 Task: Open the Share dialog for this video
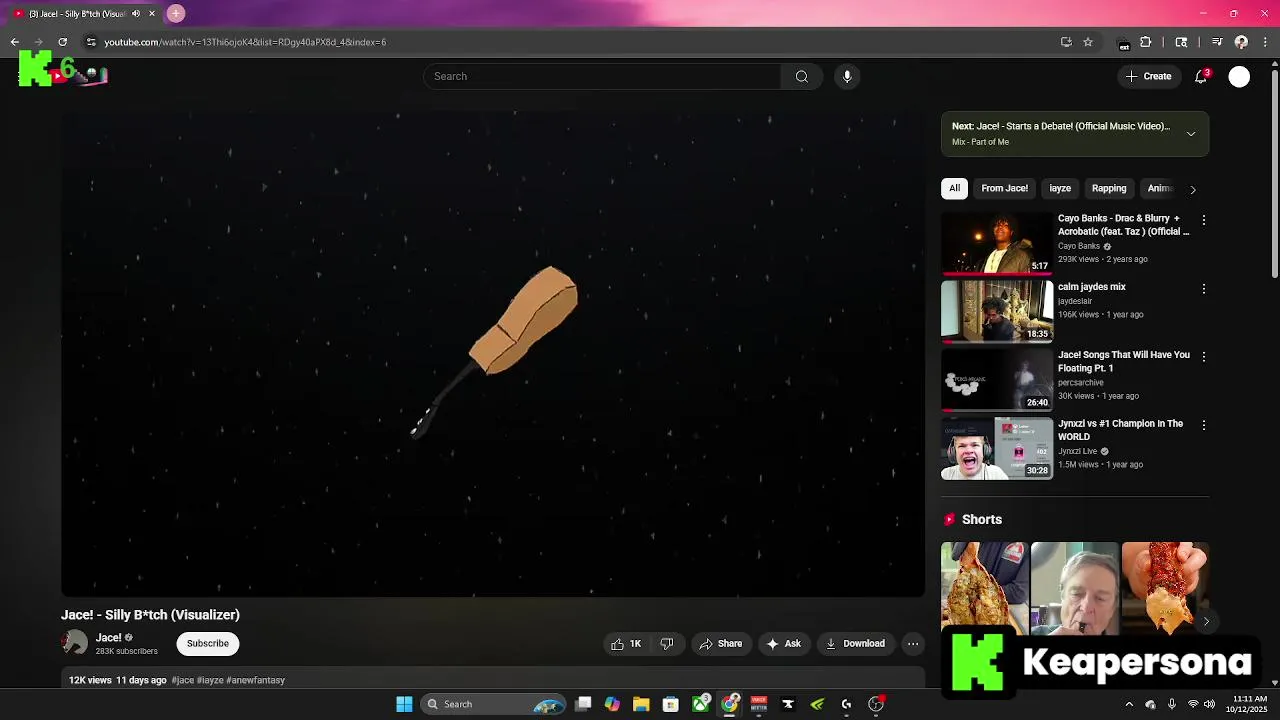click(720, 644)
